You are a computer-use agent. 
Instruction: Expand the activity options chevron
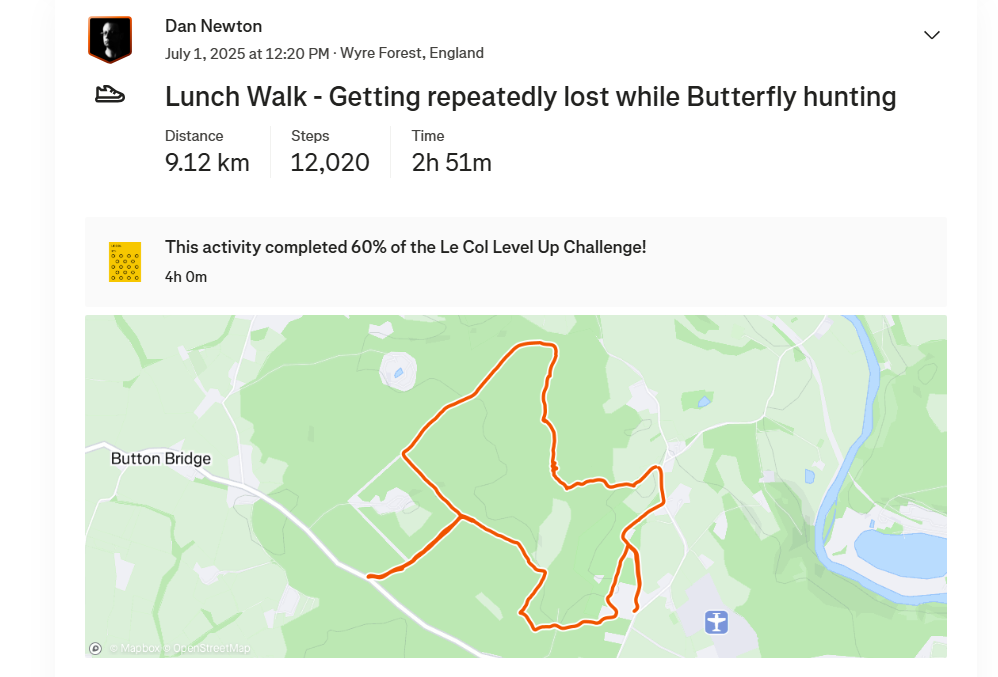(x=932, y=35)
